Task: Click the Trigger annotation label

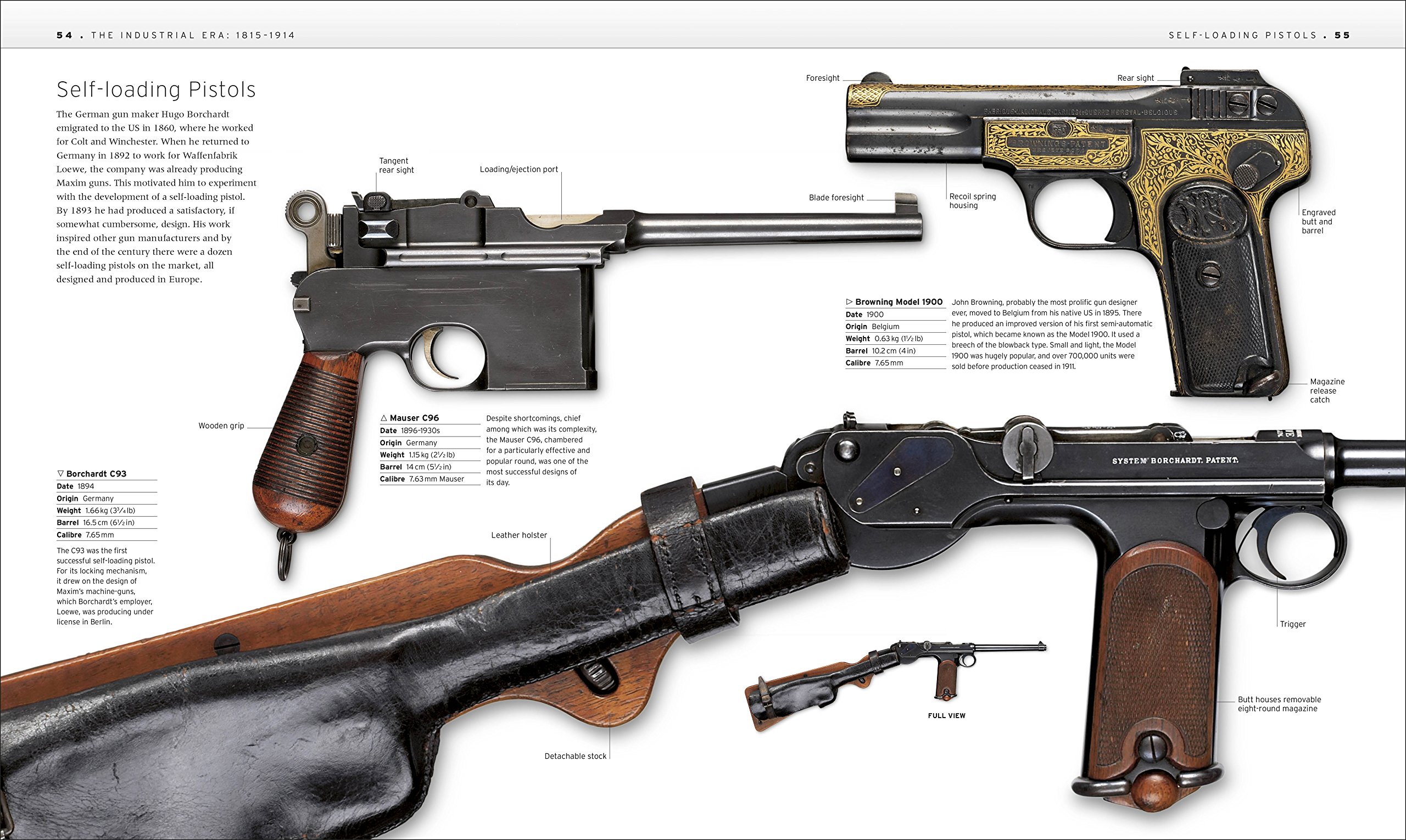Action: click(x=1293, y=624)
